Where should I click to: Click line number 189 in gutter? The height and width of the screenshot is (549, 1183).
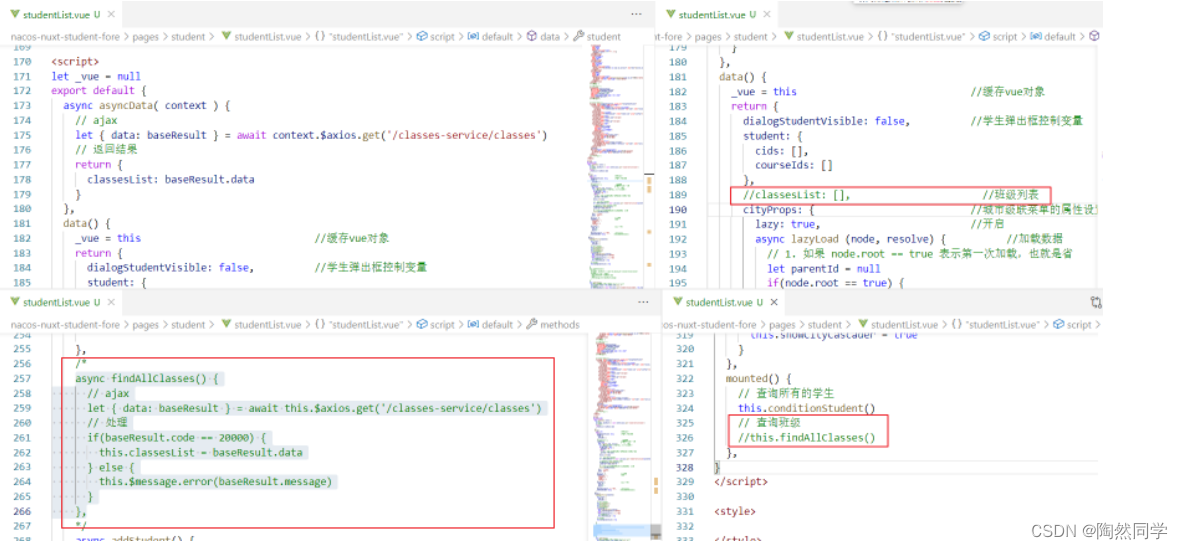tap(678, 195)
